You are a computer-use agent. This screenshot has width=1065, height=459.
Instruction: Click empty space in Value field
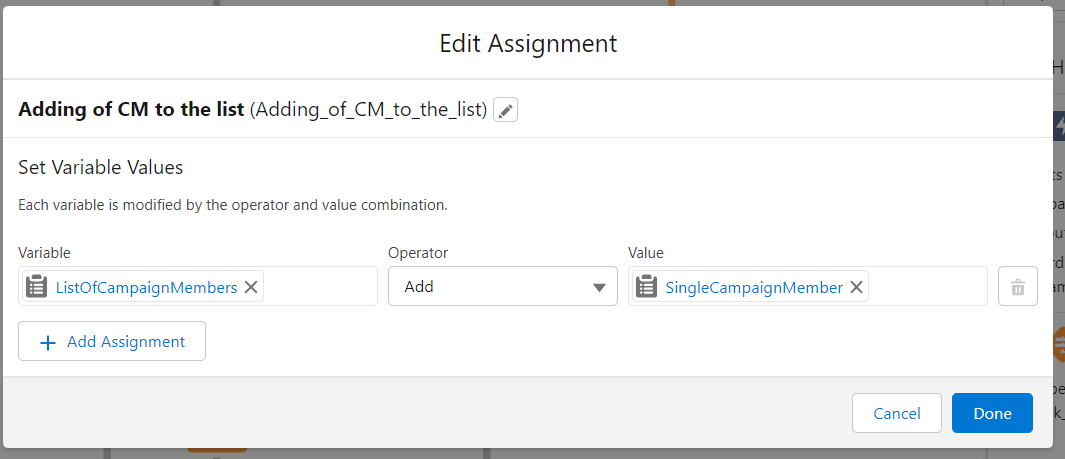pyautogui.click(x=927, y=287)
